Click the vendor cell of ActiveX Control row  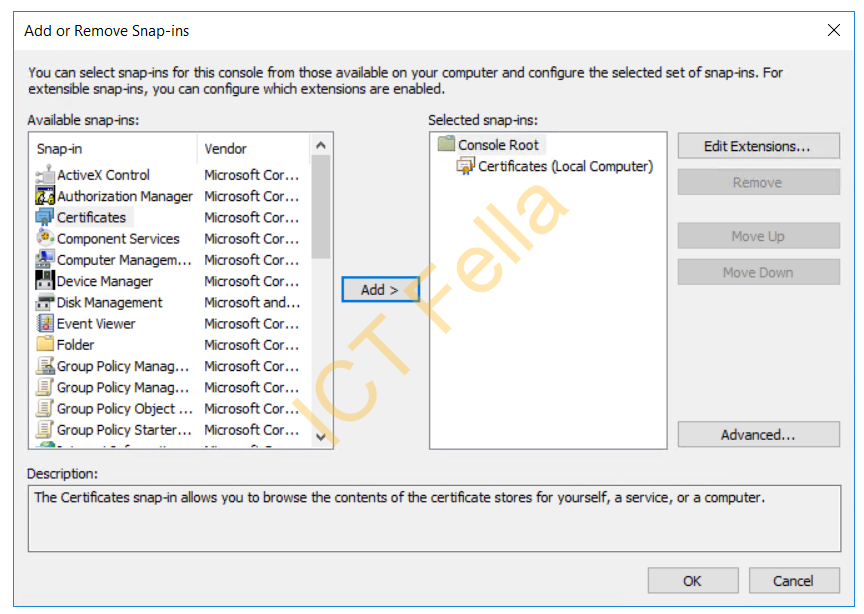tap(252, 175)
